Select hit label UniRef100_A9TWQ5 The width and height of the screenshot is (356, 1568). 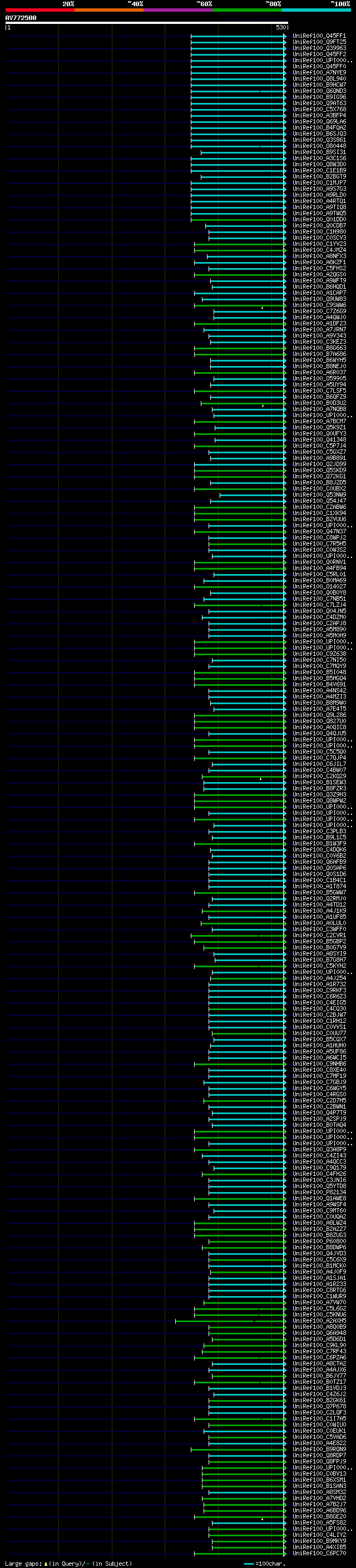pyautogui.click(x=319, y=213)
